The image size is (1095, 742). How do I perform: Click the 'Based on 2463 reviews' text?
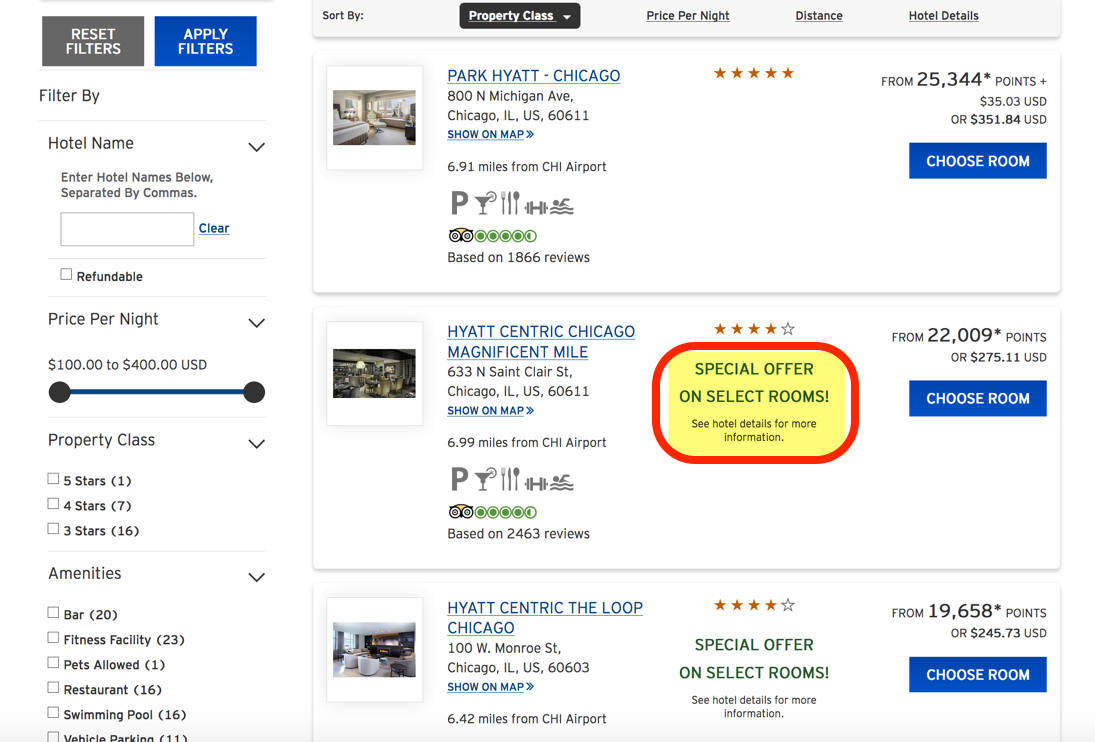518,534
